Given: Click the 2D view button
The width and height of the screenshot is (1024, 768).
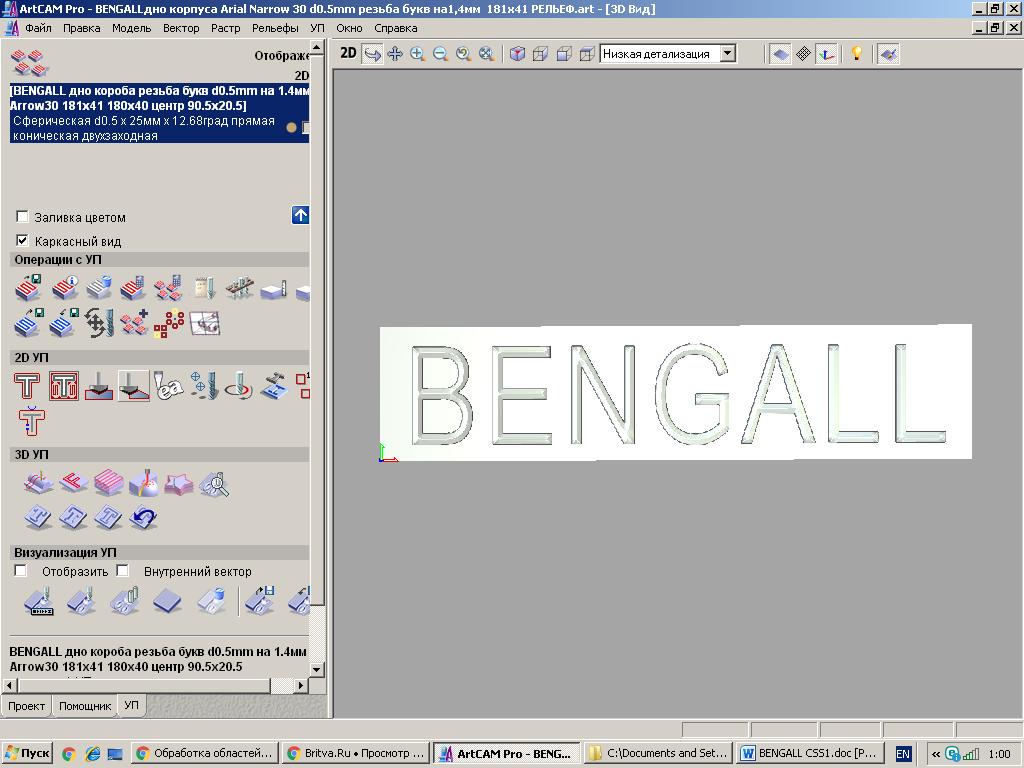Looking at the screenshot, I should click(348, 54).
